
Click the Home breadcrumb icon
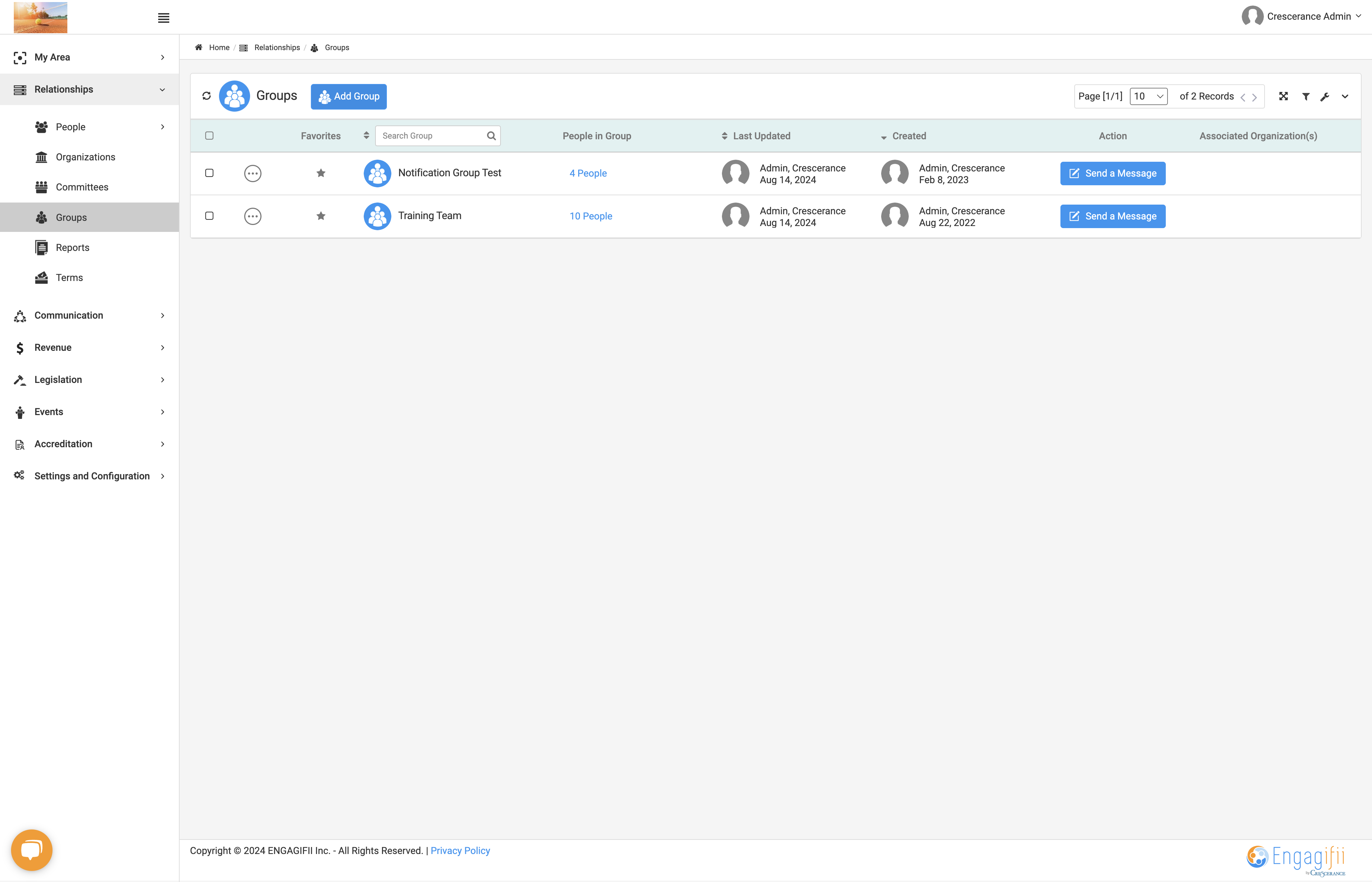click(199, 48)
